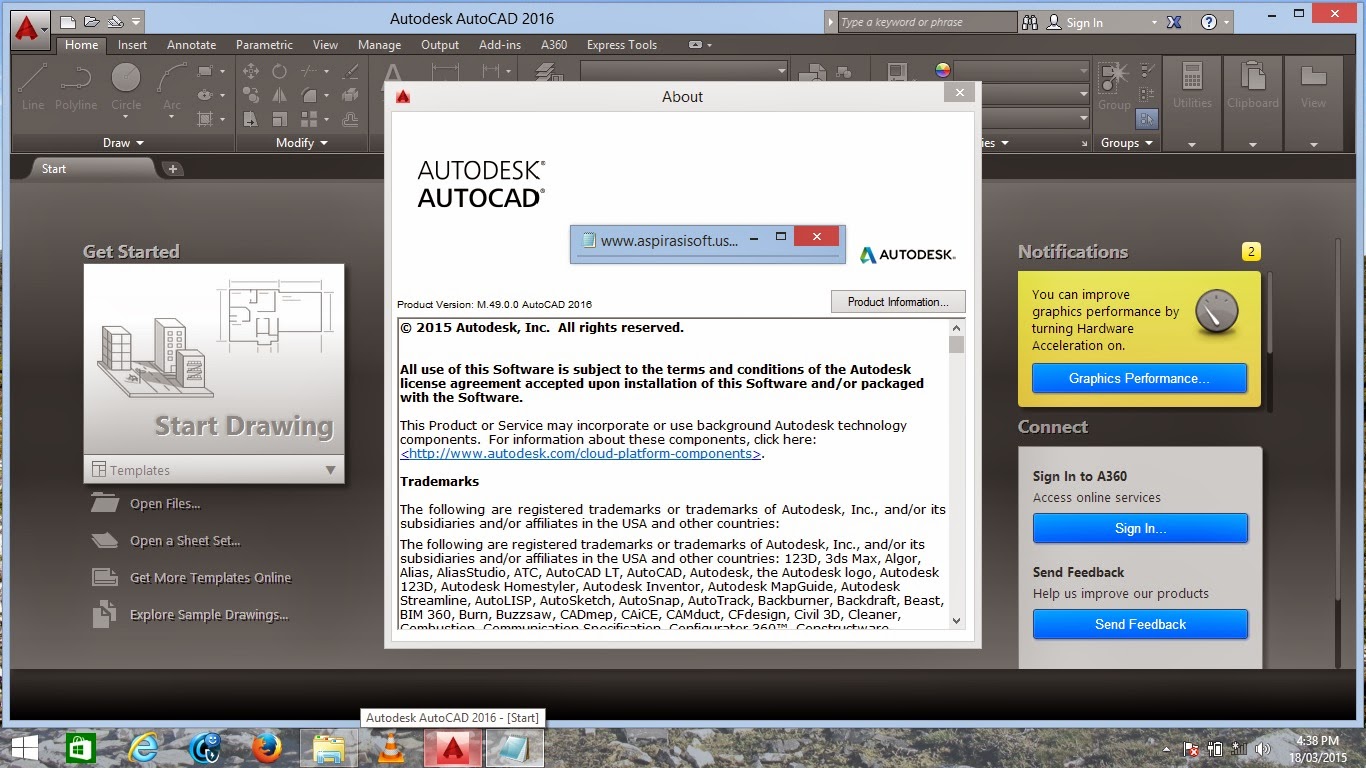
Task: Click the keyword search input field
Action: pos(928,22)
